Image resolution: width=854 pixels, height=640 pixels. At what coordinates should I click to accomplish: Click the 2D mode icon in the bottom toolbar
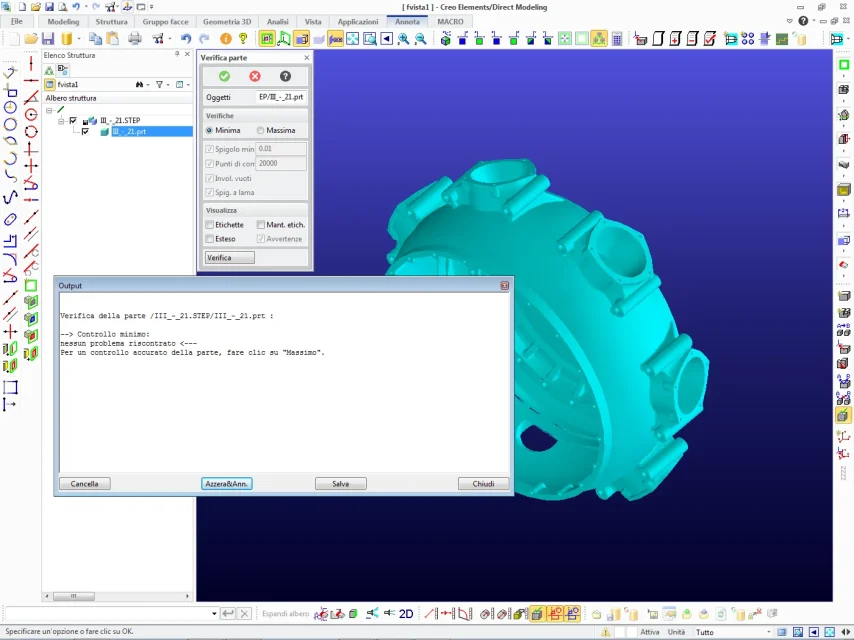406,614
